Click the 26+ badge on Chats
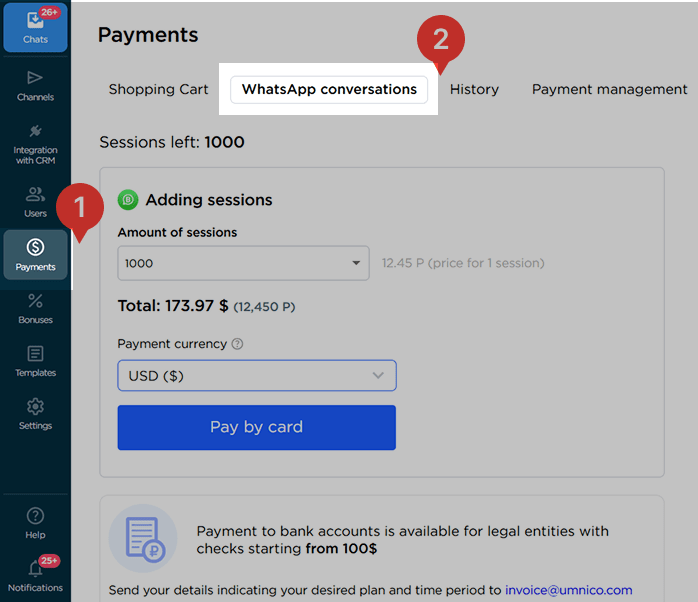 pos(49,12)
